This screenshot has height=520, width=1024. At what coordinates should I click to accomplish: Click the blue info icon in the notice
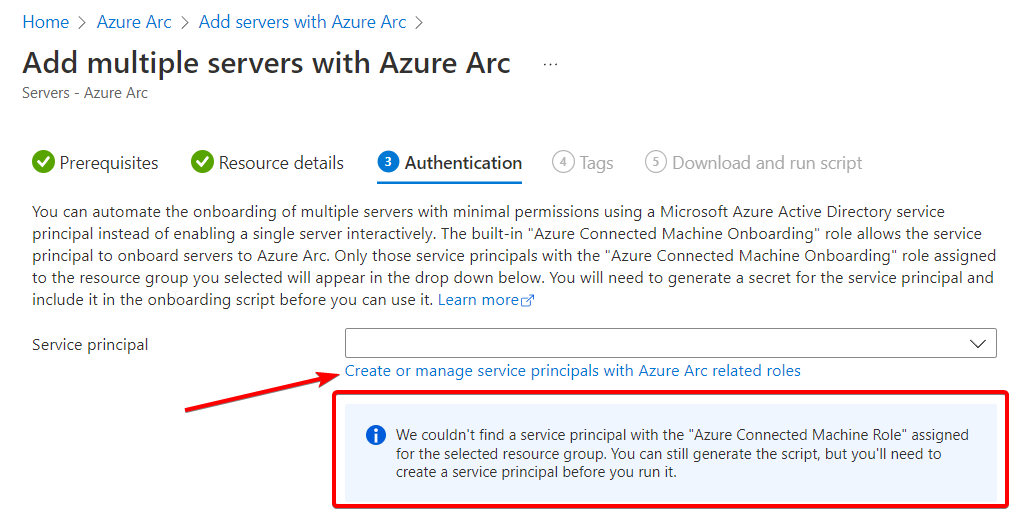pyautogui.click(x=376, y=435)
